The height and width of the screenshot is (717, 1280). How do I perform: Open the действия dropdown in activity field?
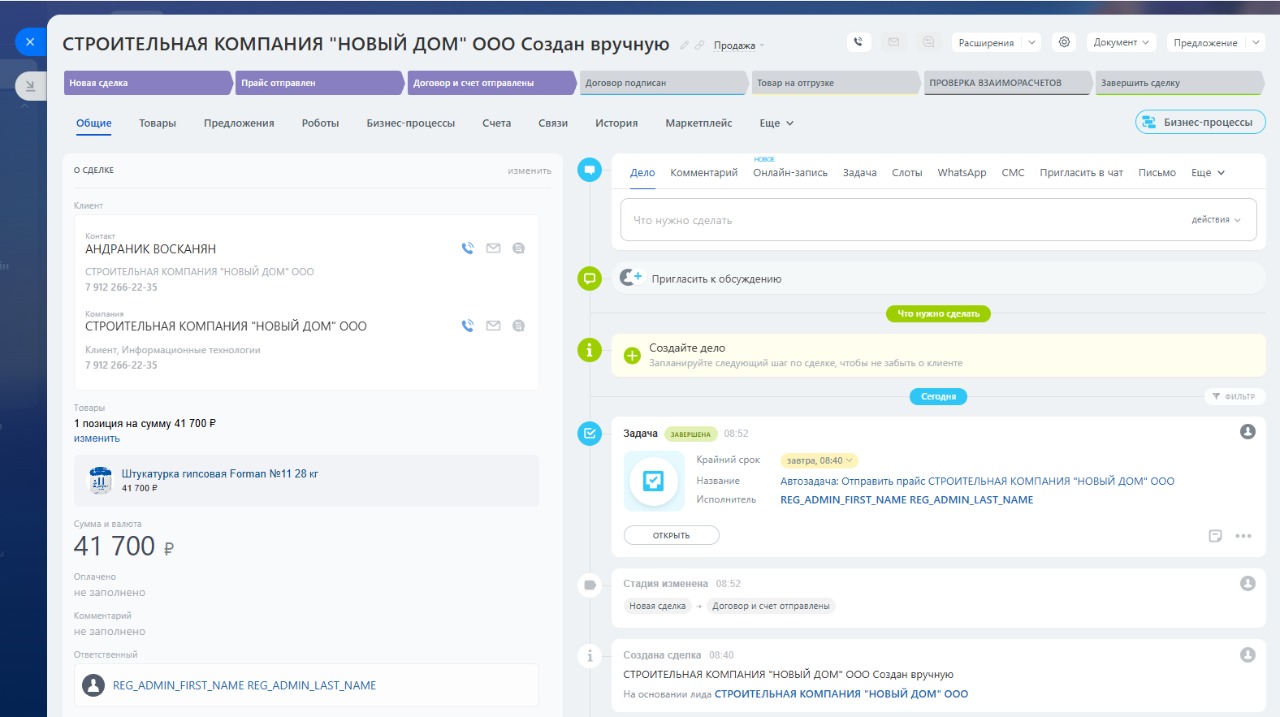pyautogui.click(x=1215, y=220)
